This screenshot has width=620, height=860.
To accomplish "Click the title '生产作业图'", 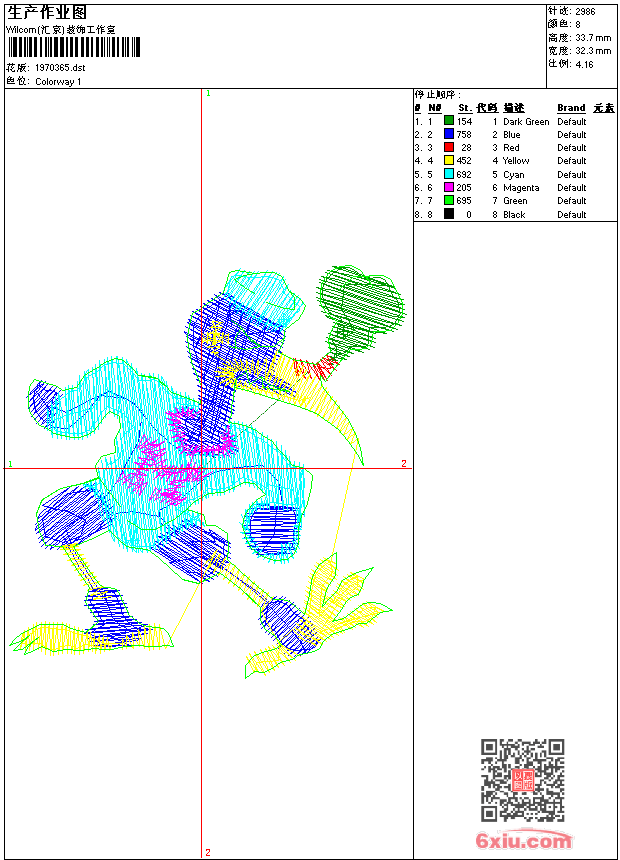I will coord(47,13).
